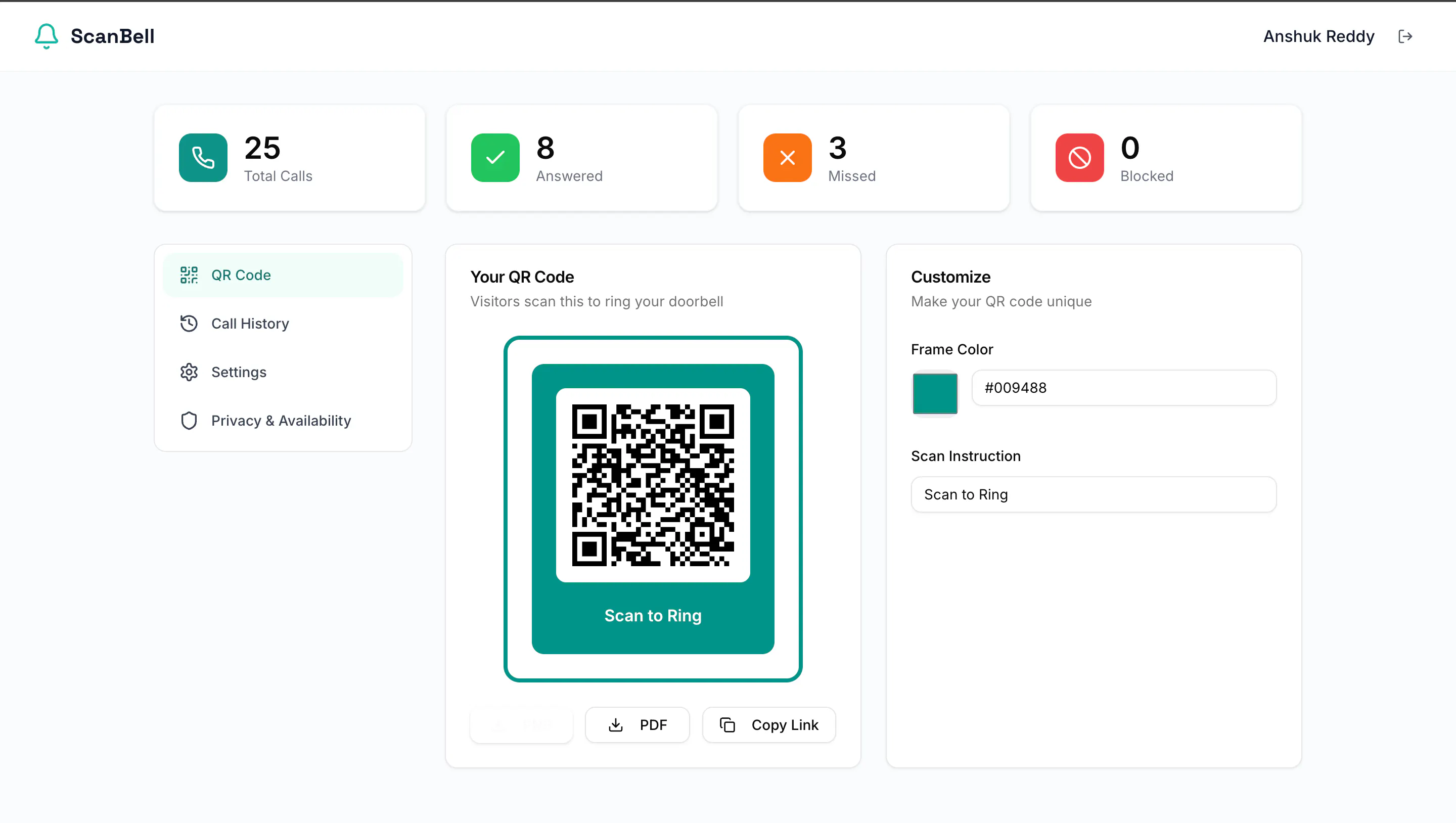
Task: Open the Frame Color swatch picker
Action: click(935, 393)
